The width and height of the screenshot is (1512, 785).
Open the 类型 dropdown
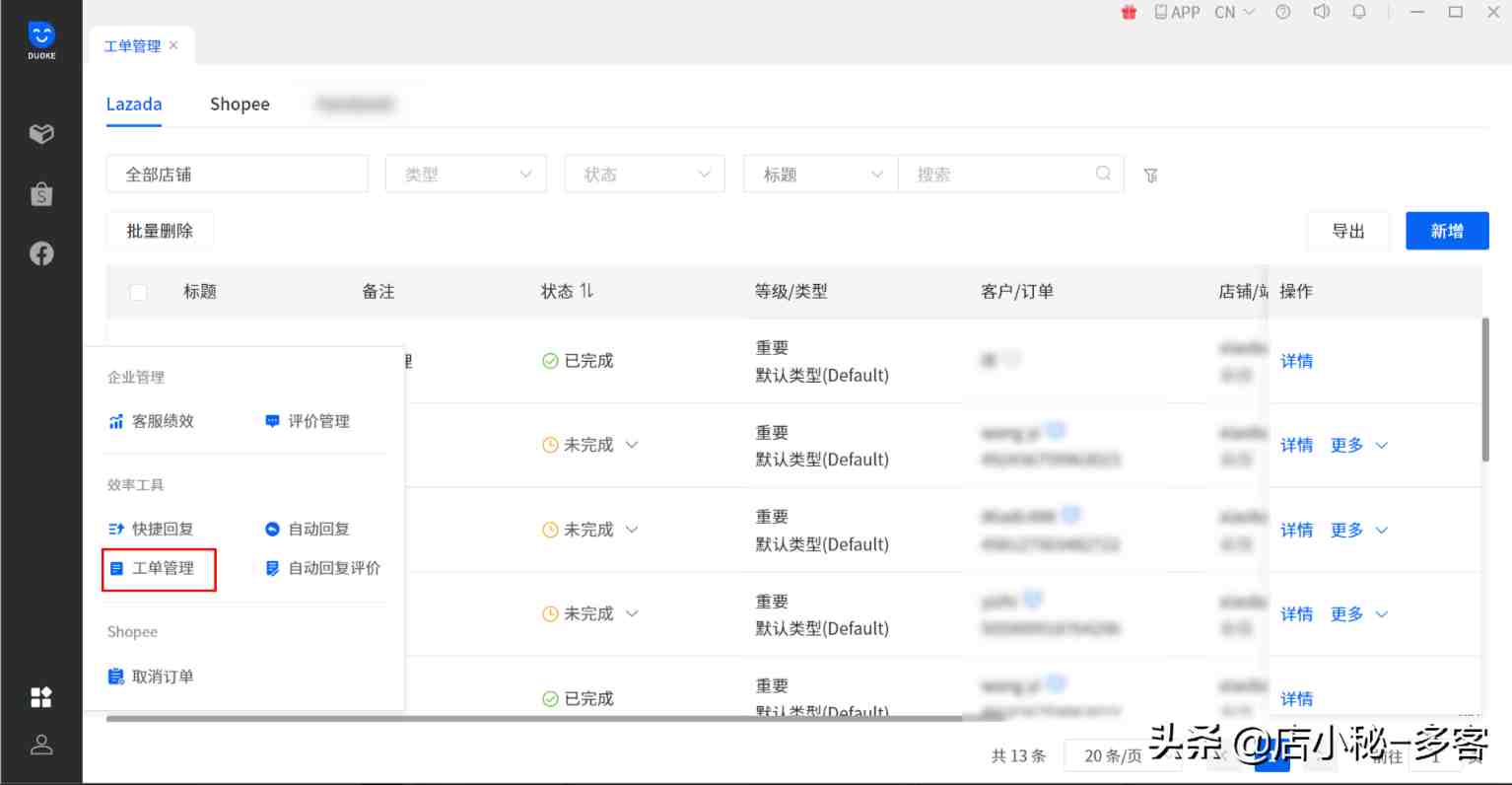click(x=465, y=175)
